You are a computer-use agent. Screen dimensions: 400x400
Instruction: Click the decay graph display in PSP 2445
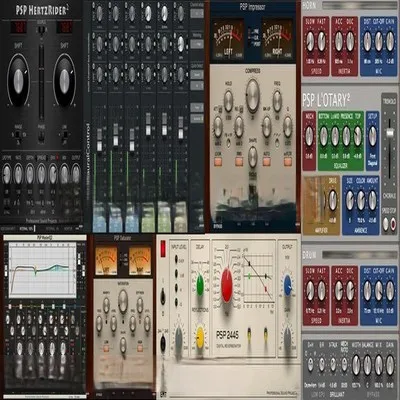(259, 280)
